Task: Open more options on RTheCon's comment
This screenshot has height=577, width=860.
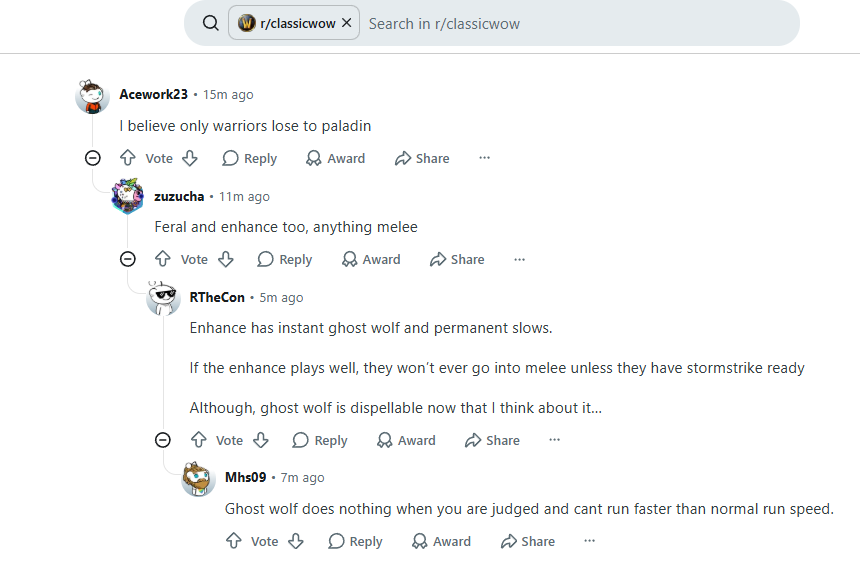Action: point(555,440)
